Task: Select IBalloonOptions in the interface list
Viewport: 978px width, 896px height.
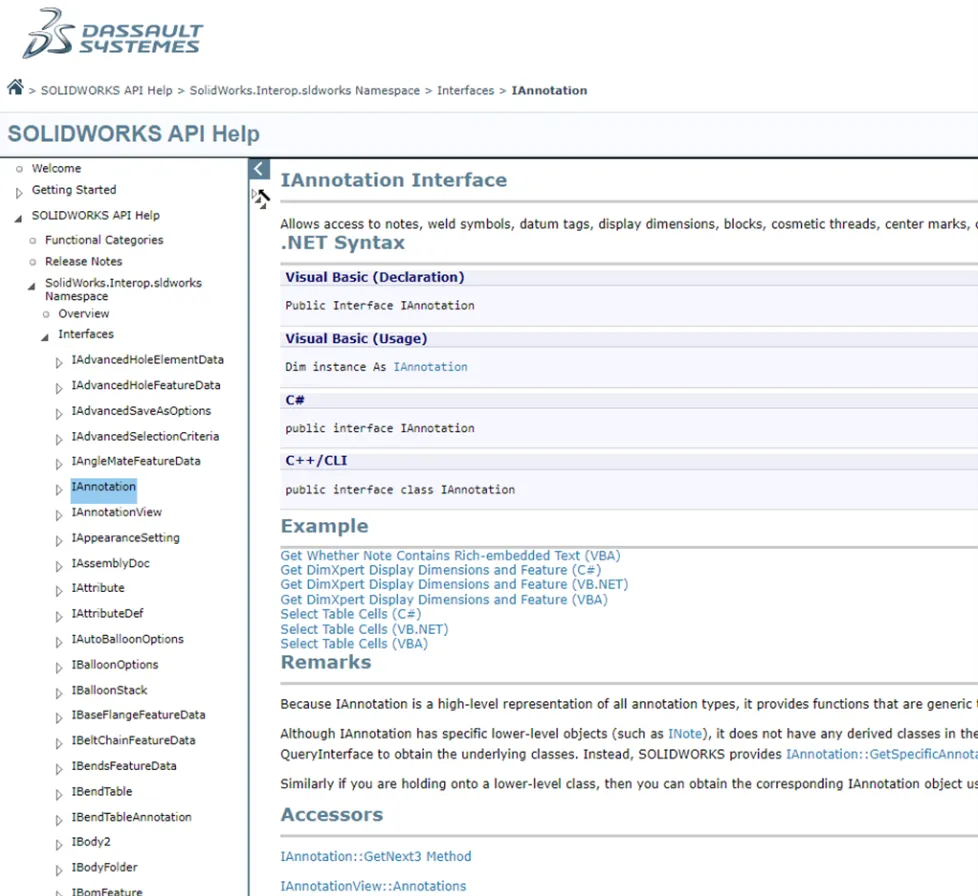Action: [115, 665]
